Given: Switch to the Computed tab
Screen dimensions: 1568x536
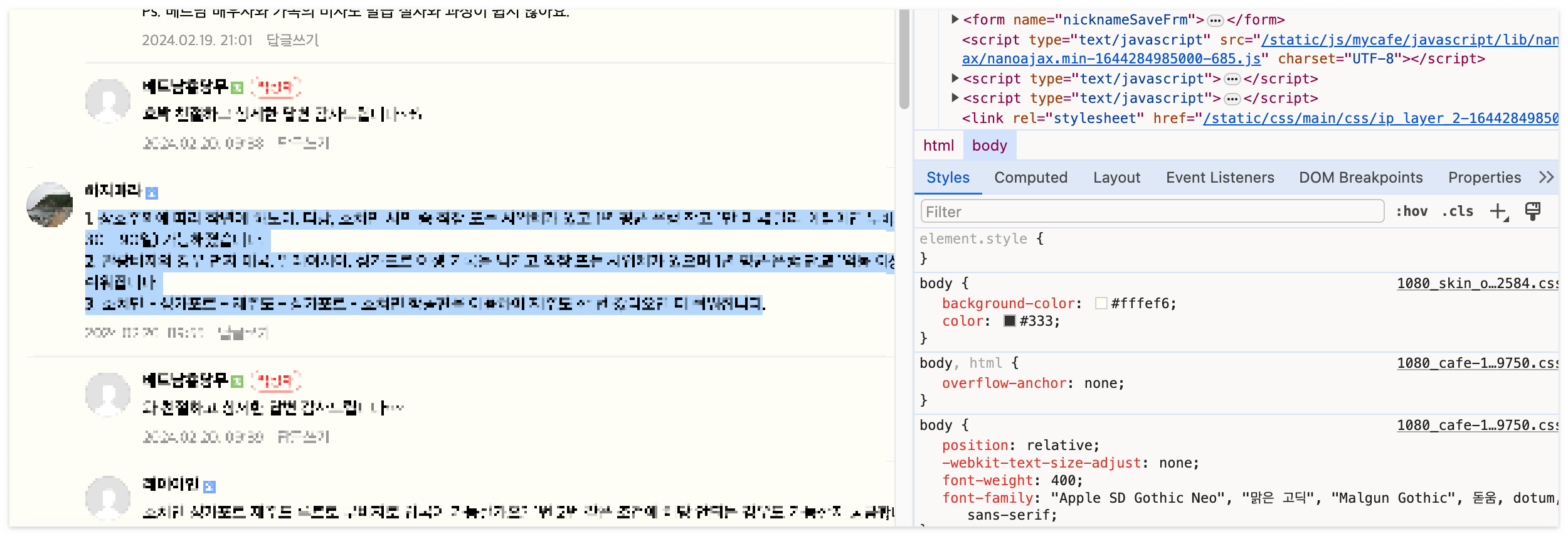Looking at the screenshot, I should pyautogui.click(x=1030, y=178).
